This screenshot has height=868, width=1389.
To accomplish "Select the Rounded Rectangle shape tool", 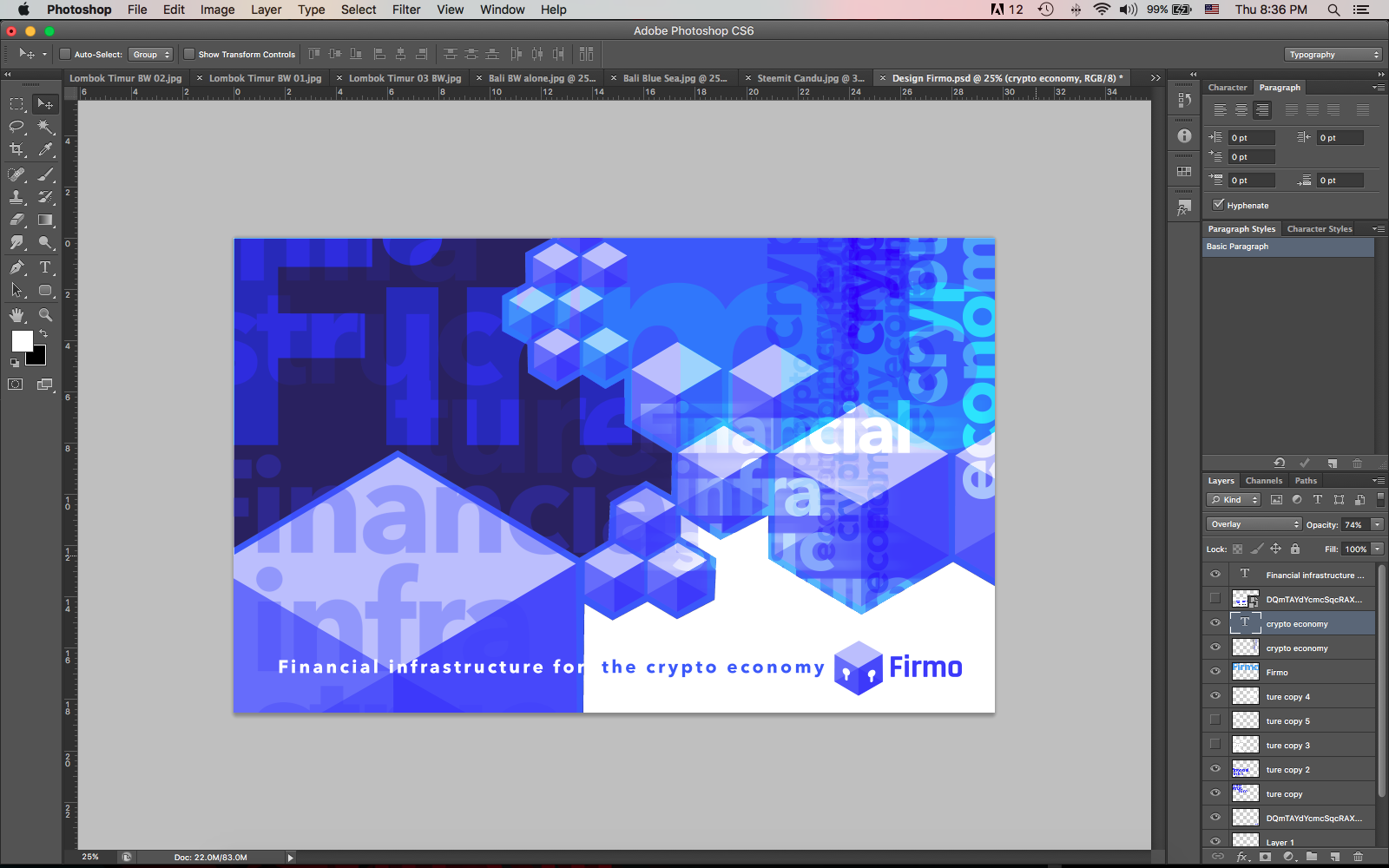I will click(45, 290).
